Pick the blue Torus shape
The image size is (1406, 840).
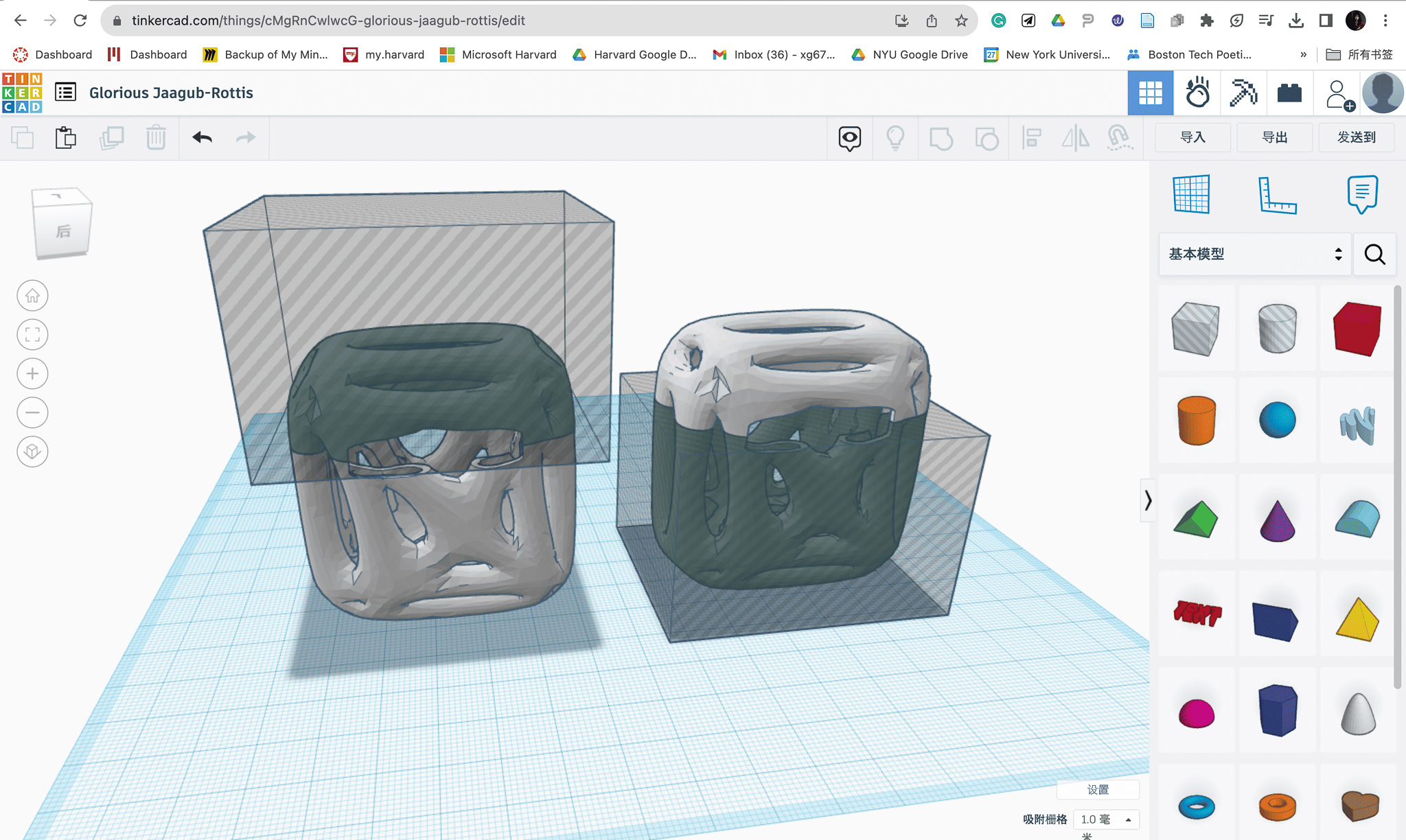click(x=1197, y=806)
